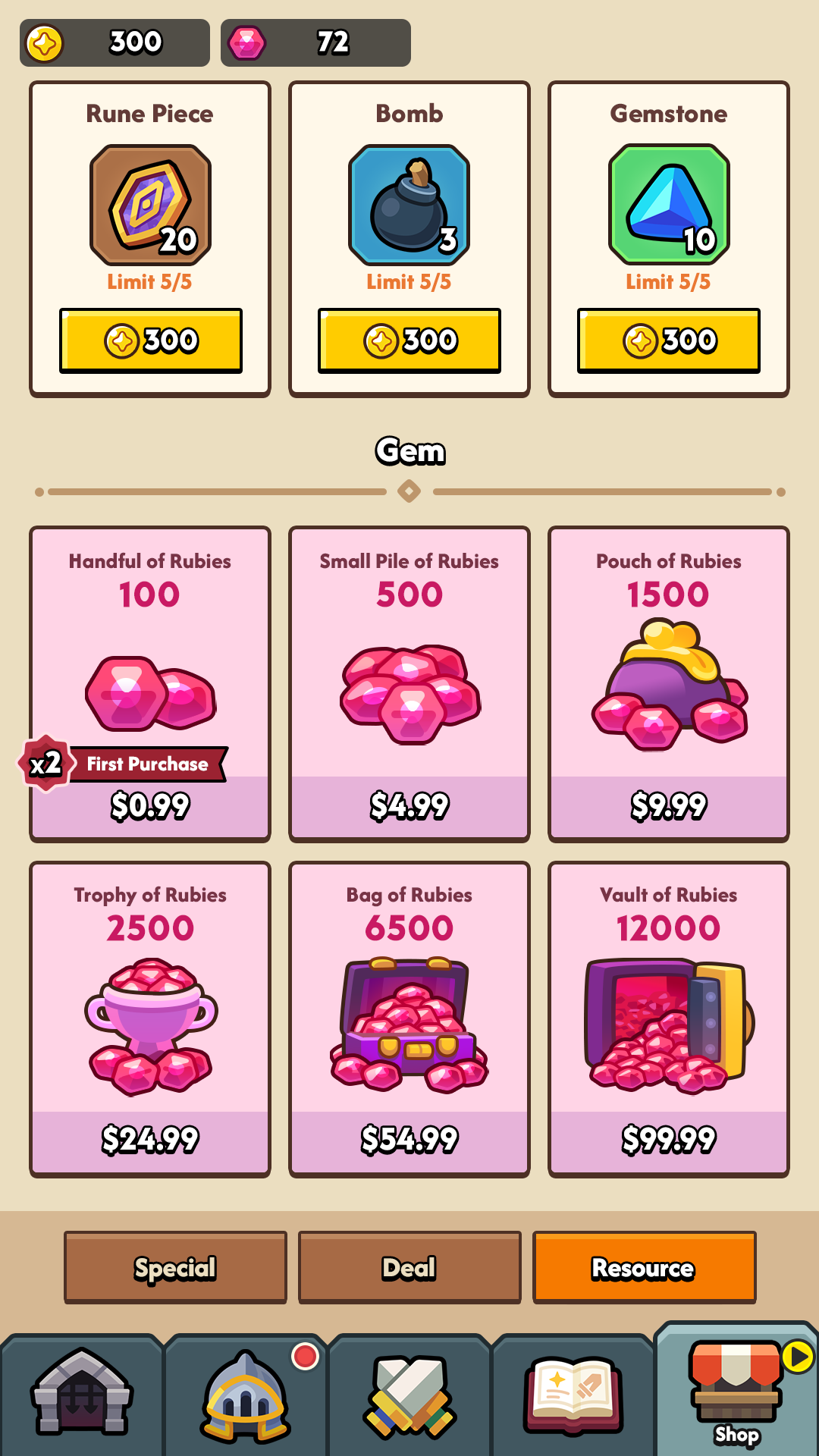
Task: Buy Gemstone for 300 coins
Action: [669, 340]
